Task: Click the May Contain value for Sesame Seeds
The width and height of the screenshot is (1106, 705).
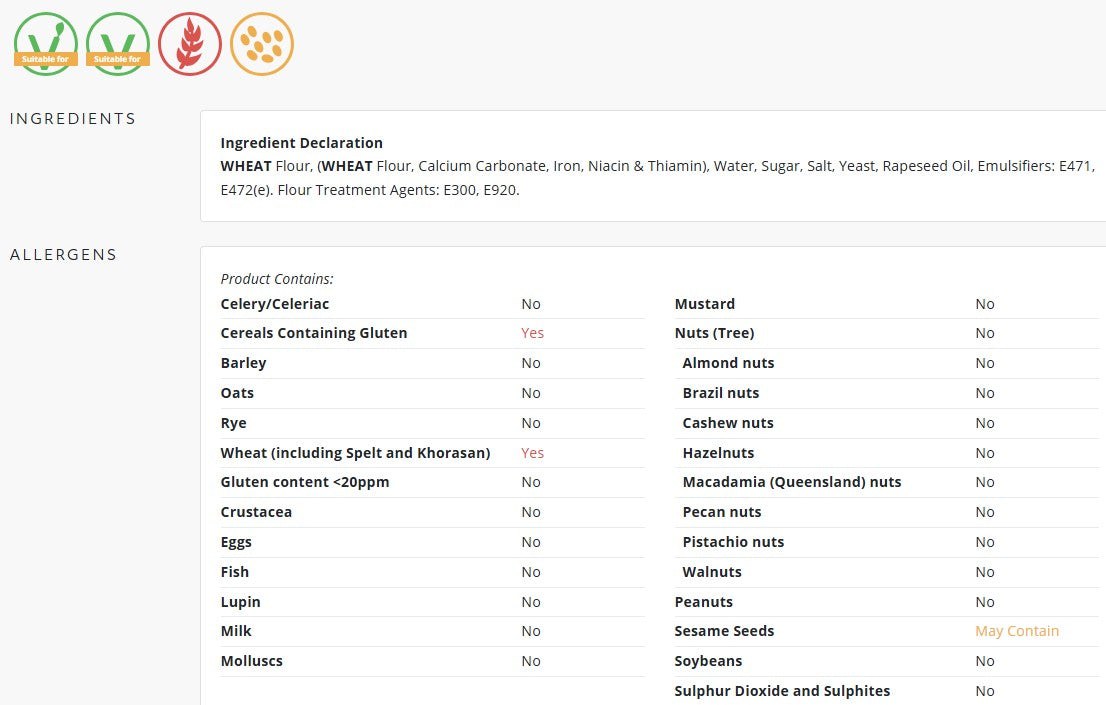Action: point(1017,631)
